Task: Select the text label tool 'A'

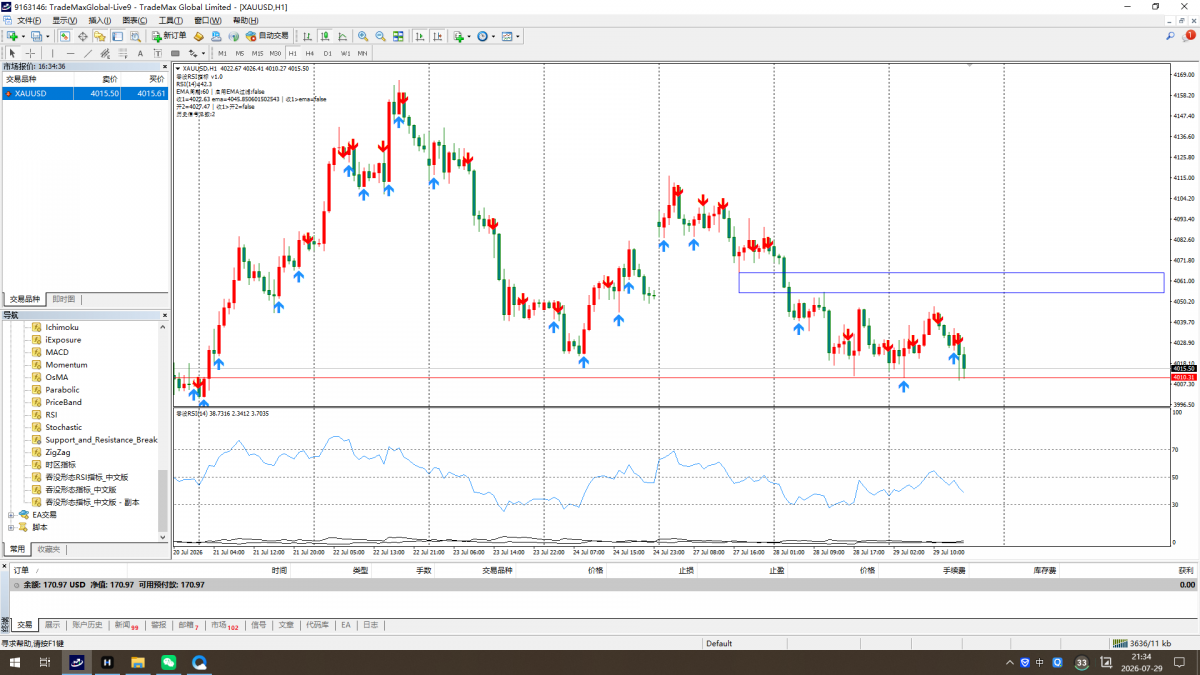Action: click(x=140, y=53)
